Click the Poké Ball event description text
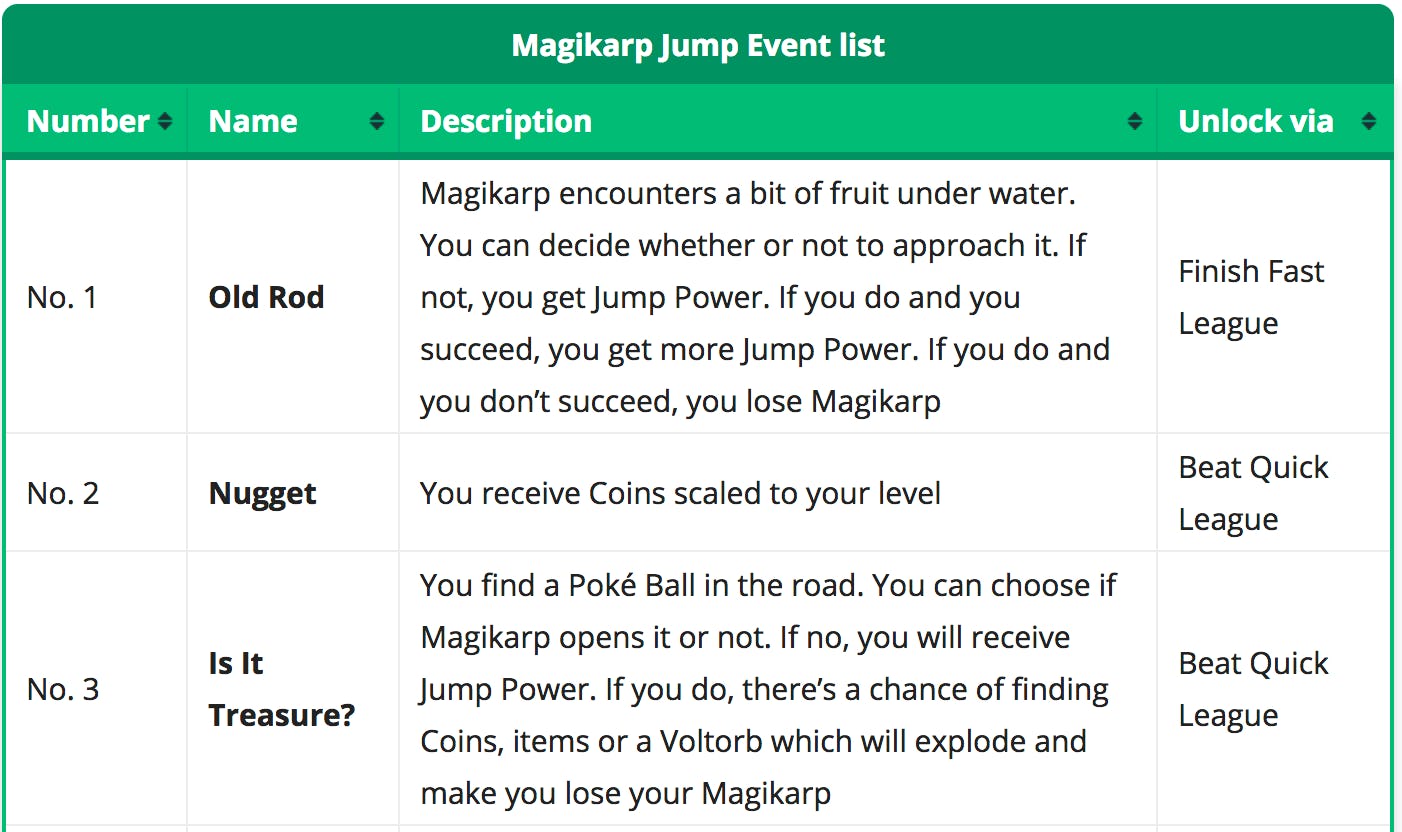This screenshot has height=832, width=1402. [767, 689]
